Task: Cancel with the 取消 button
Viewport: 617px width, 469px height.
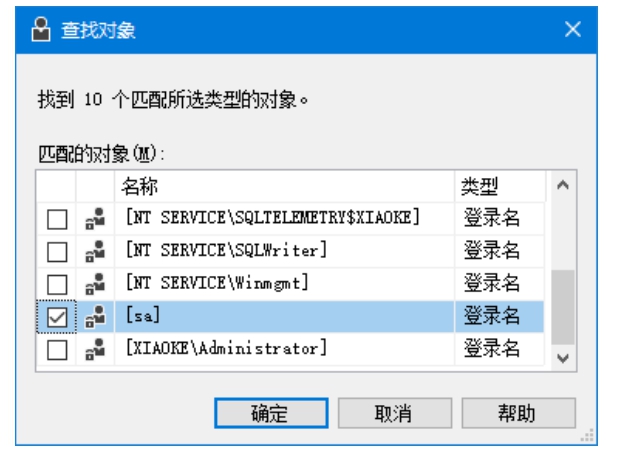Action: pos(392,413)
